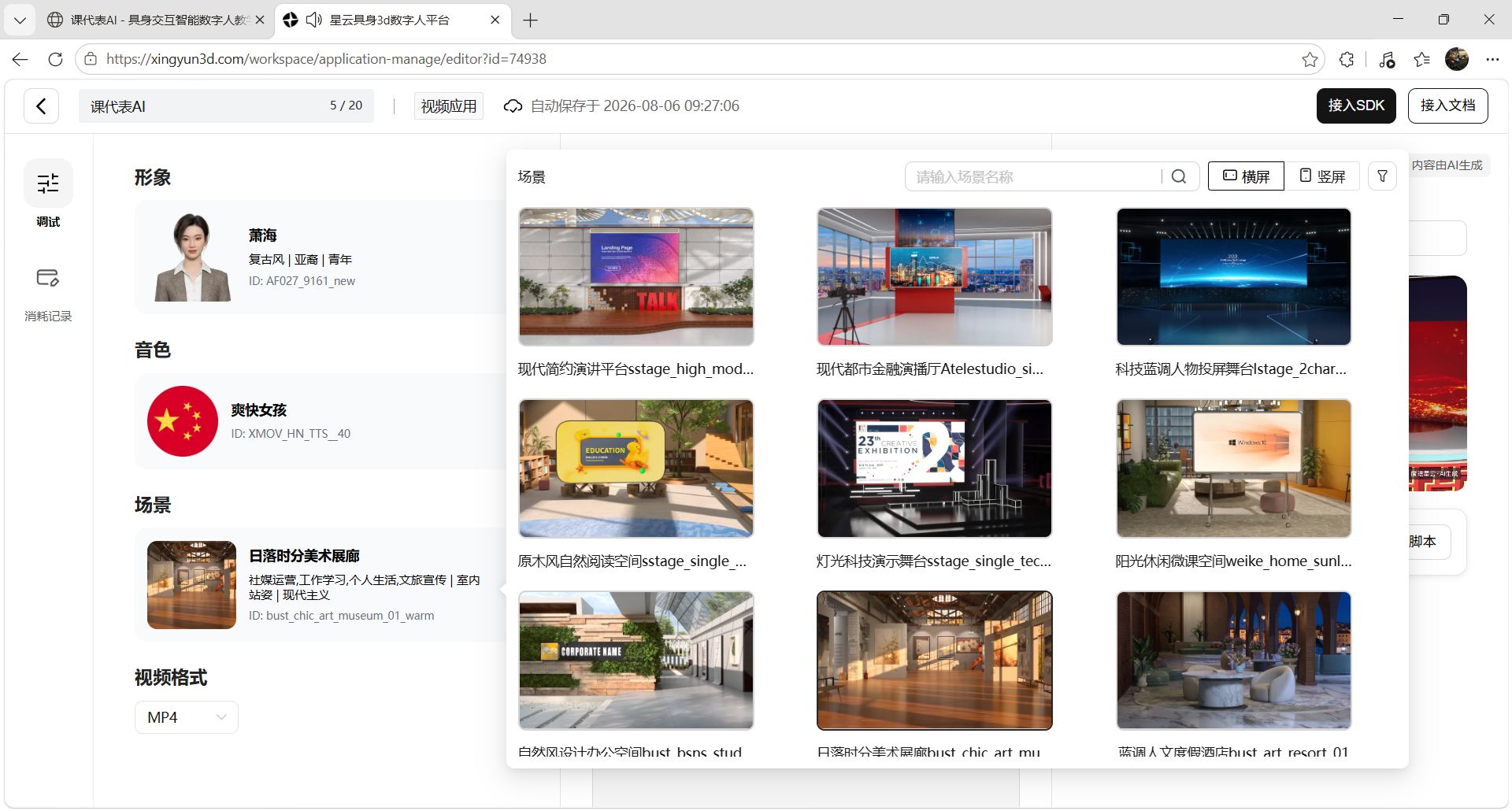Click the ID: AF027_9161_new text
The width and height of the screenshot is (1512, 811).
(x=302, y=281)
